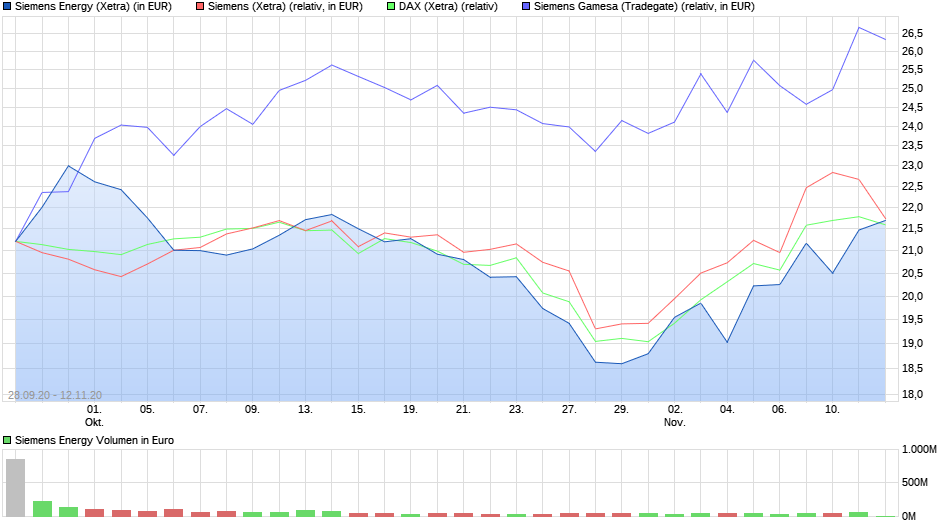Click the x-axis label '29.'
This screenshot has width=940, height=526.
point(621,410)
